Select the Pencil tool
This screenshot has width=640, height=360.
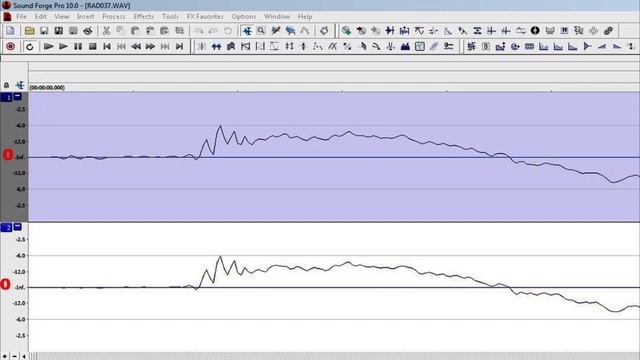click(276, 31)
